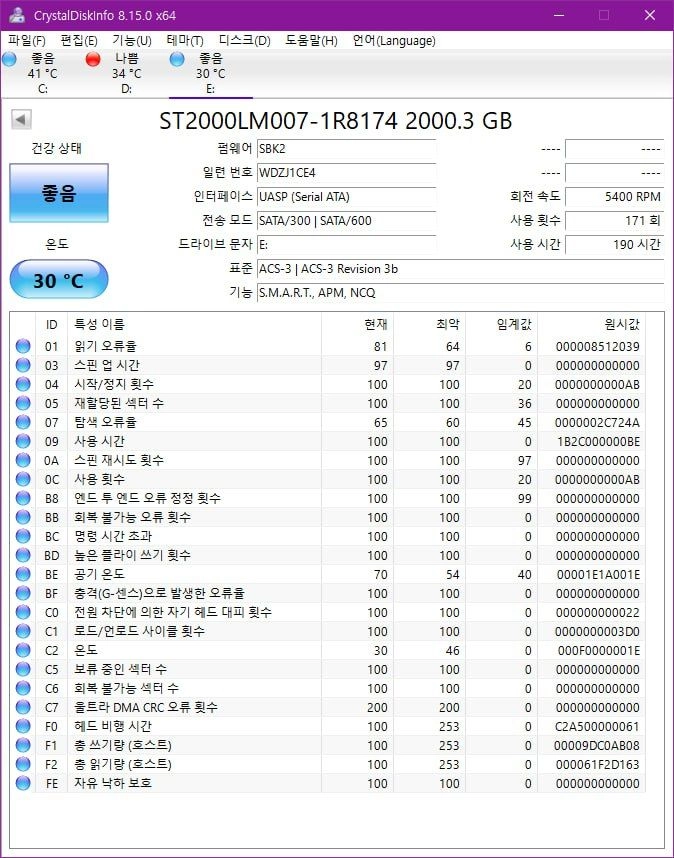
Task: Open the 도움말(H) menu
Action: (x=311, y=40)
